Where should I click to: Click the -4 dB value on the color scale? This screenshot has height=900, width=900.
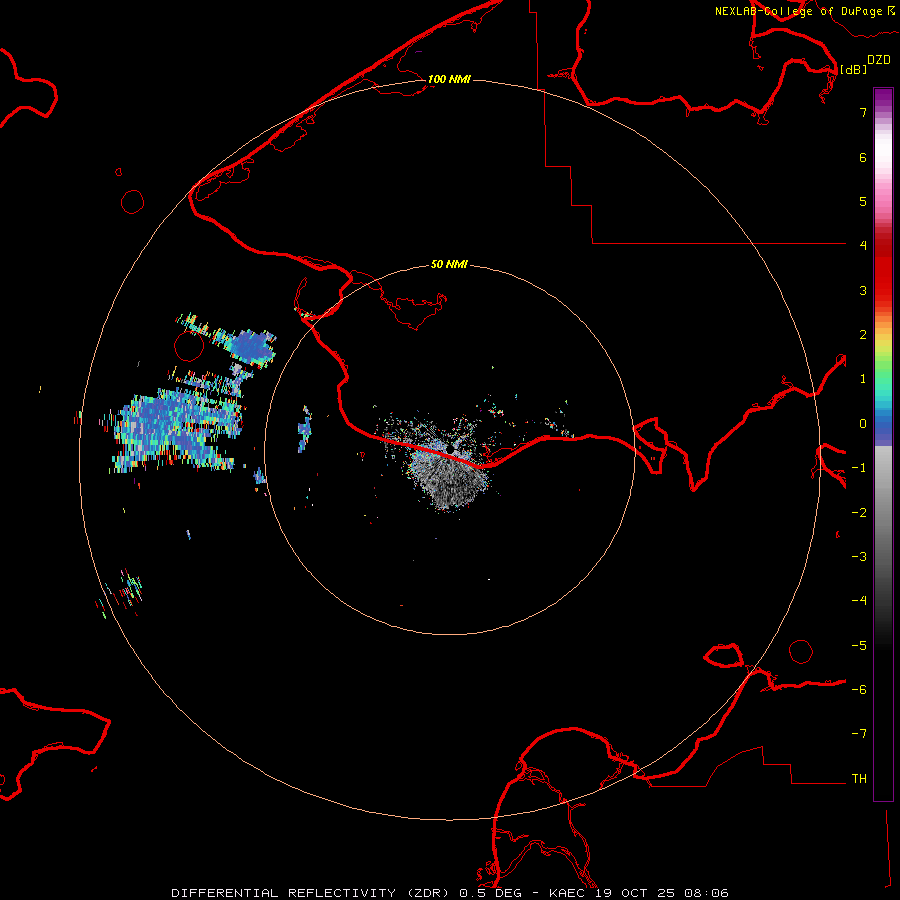859,601
